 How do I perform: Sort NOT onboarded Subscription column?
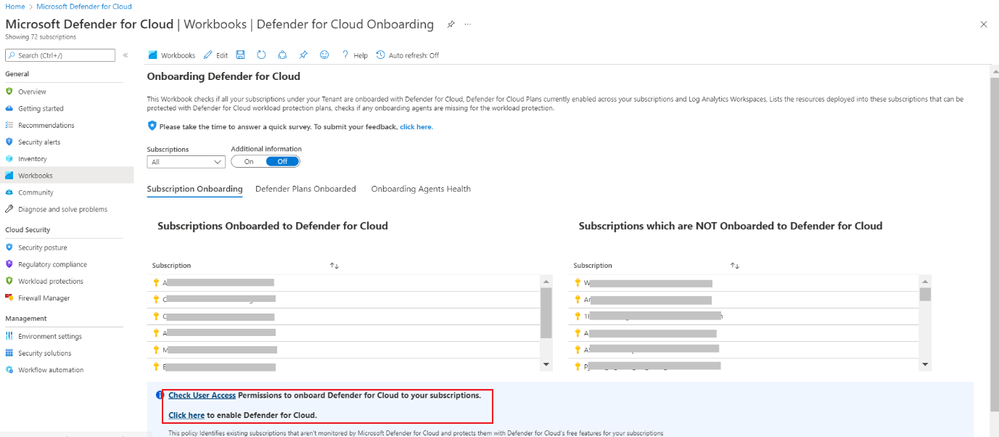[735, 266]
